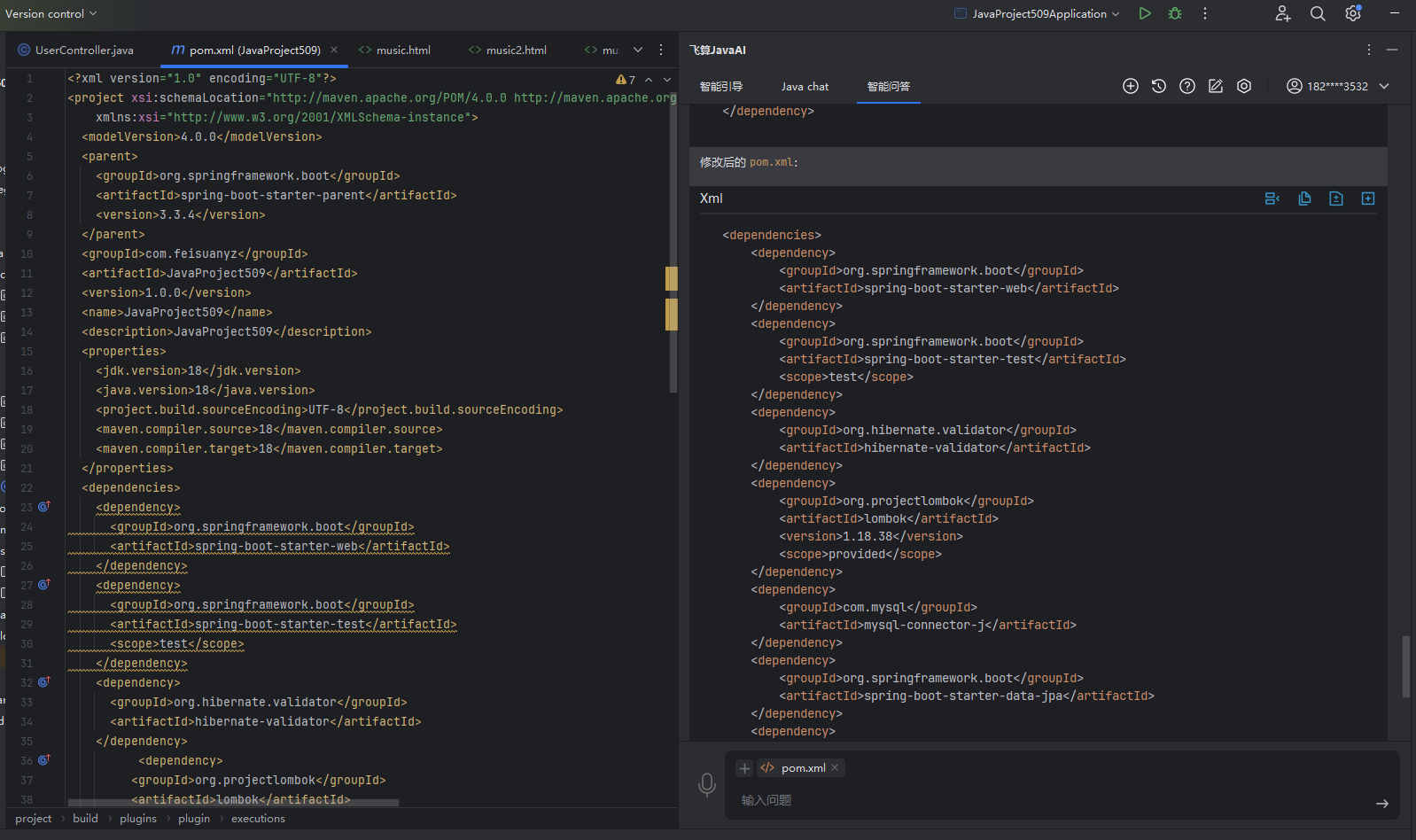The image size is (1416, 840).
Task: Click breadcrumb item plugins
Action: point(138,818)
